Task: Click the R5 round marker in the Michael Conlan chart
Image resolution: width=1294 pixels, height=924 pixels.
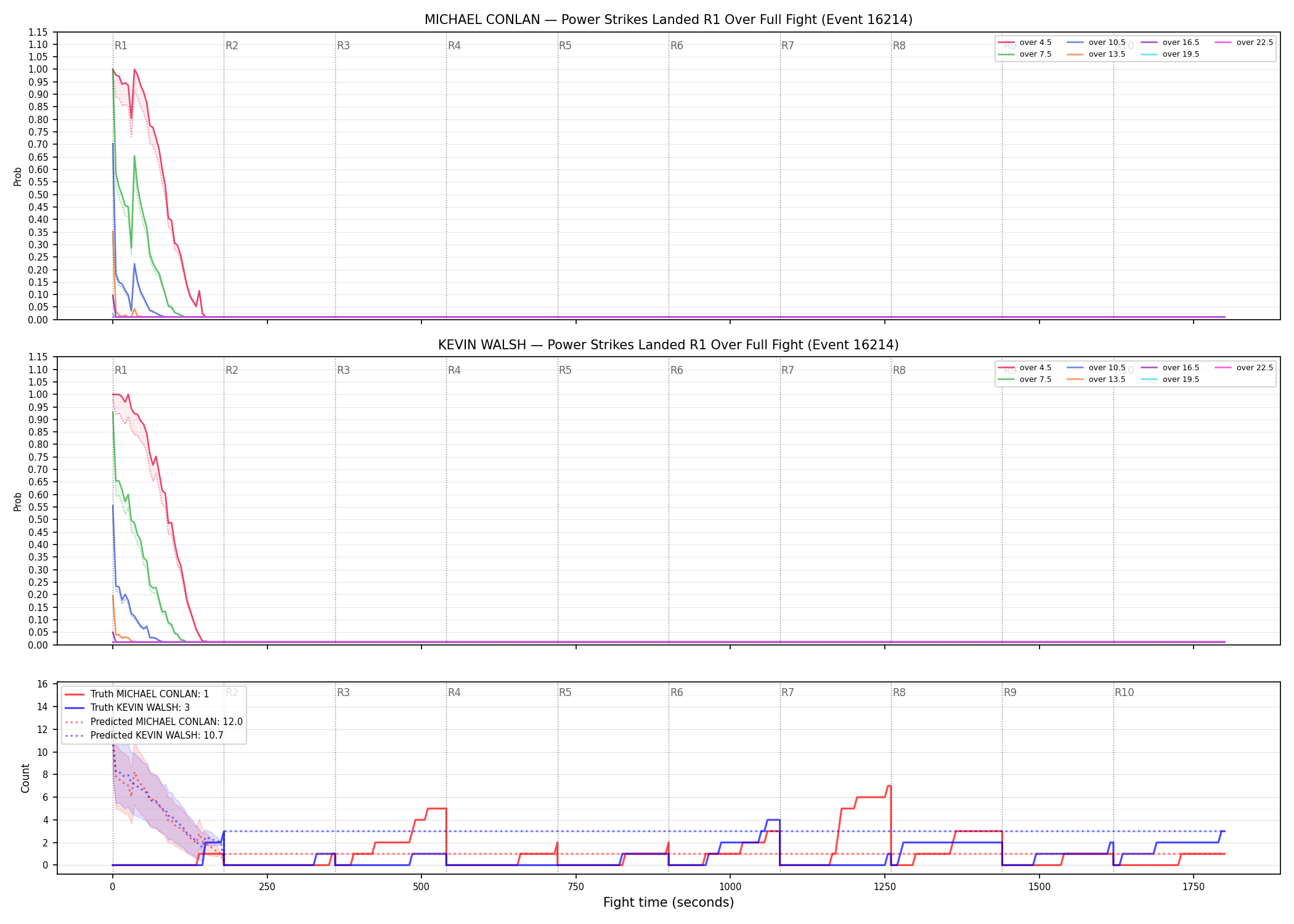Action: coord(565,46)
